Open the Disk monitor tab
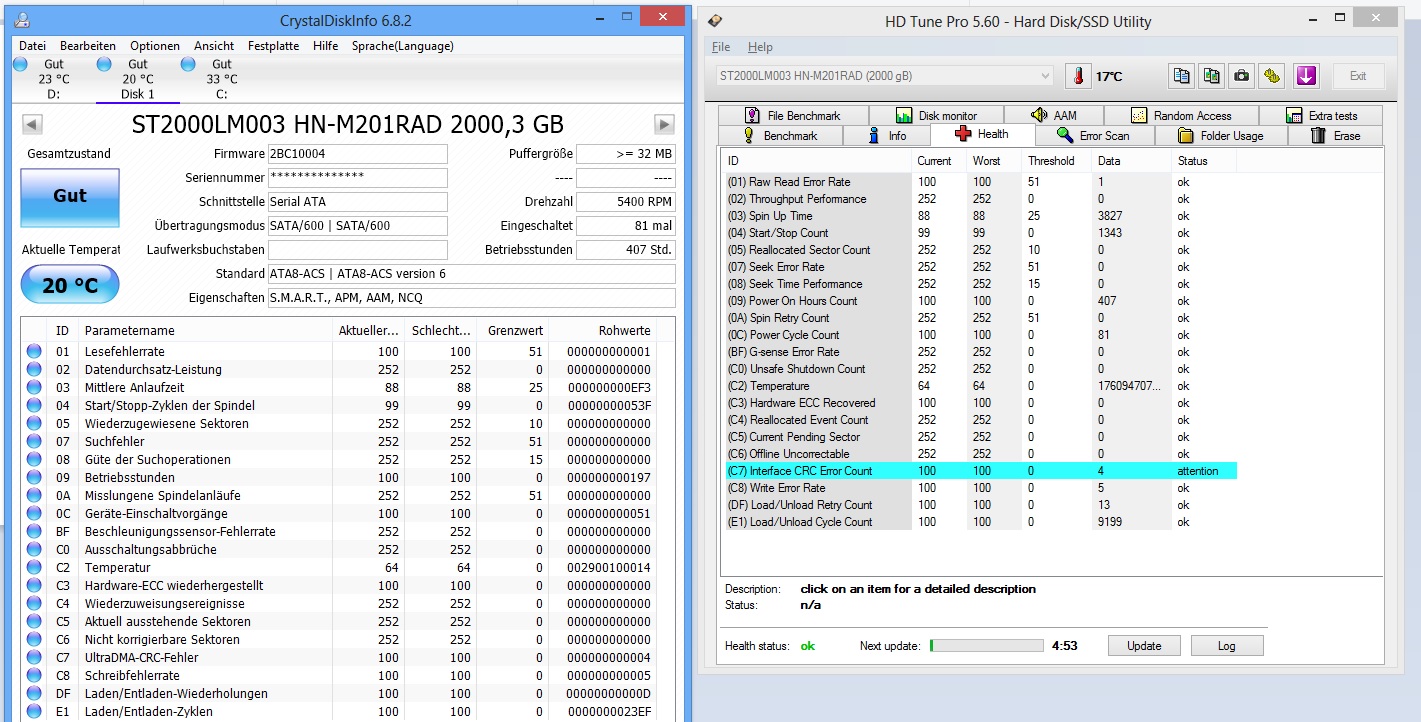1421x722 pixels. coord(936,115)
